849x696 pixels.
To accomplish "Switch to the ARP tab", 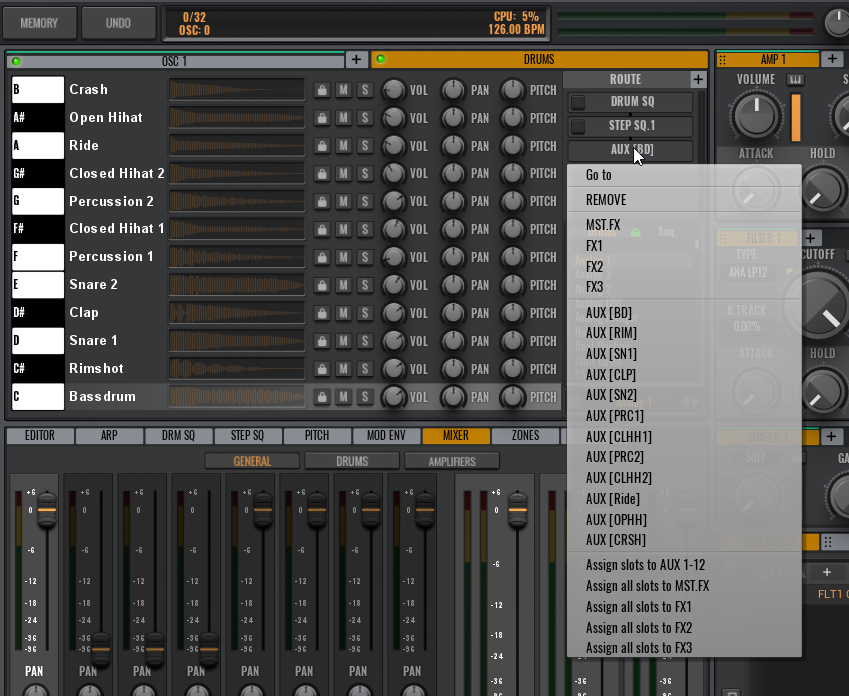I will tap(109, 435).
